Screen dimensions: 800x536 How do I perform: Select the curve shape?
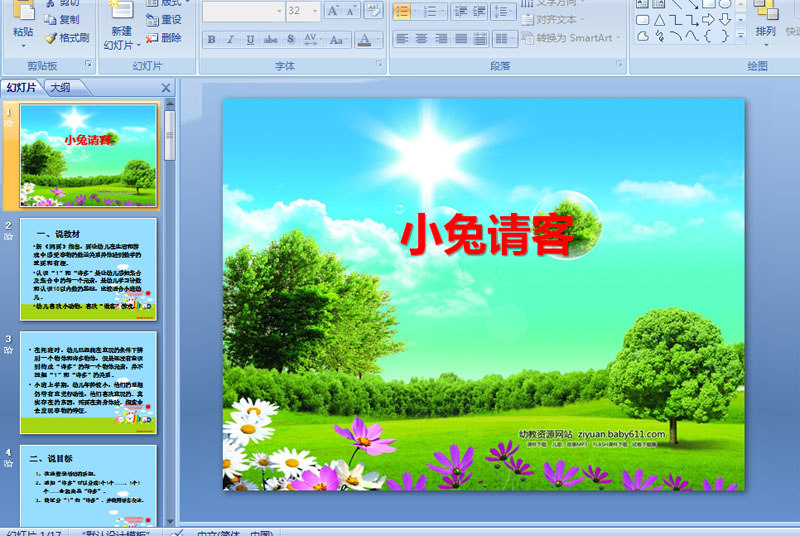[x=691, y=36]
